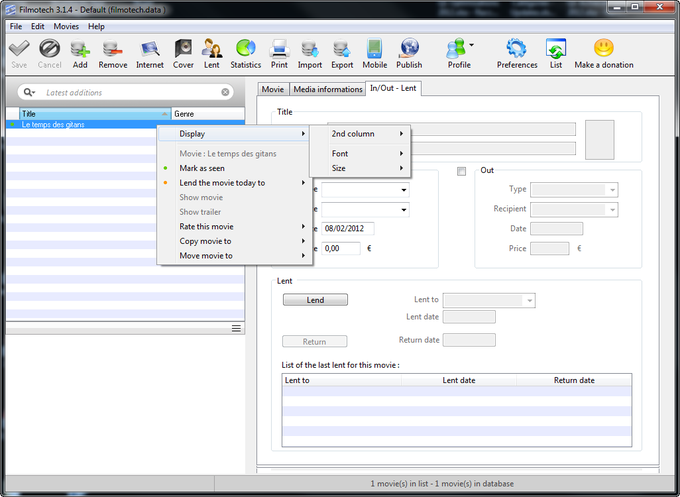The height and width of the screenshot is (497, 680).
Task: Open the Lent to dropdown
Action: point(489,300)
